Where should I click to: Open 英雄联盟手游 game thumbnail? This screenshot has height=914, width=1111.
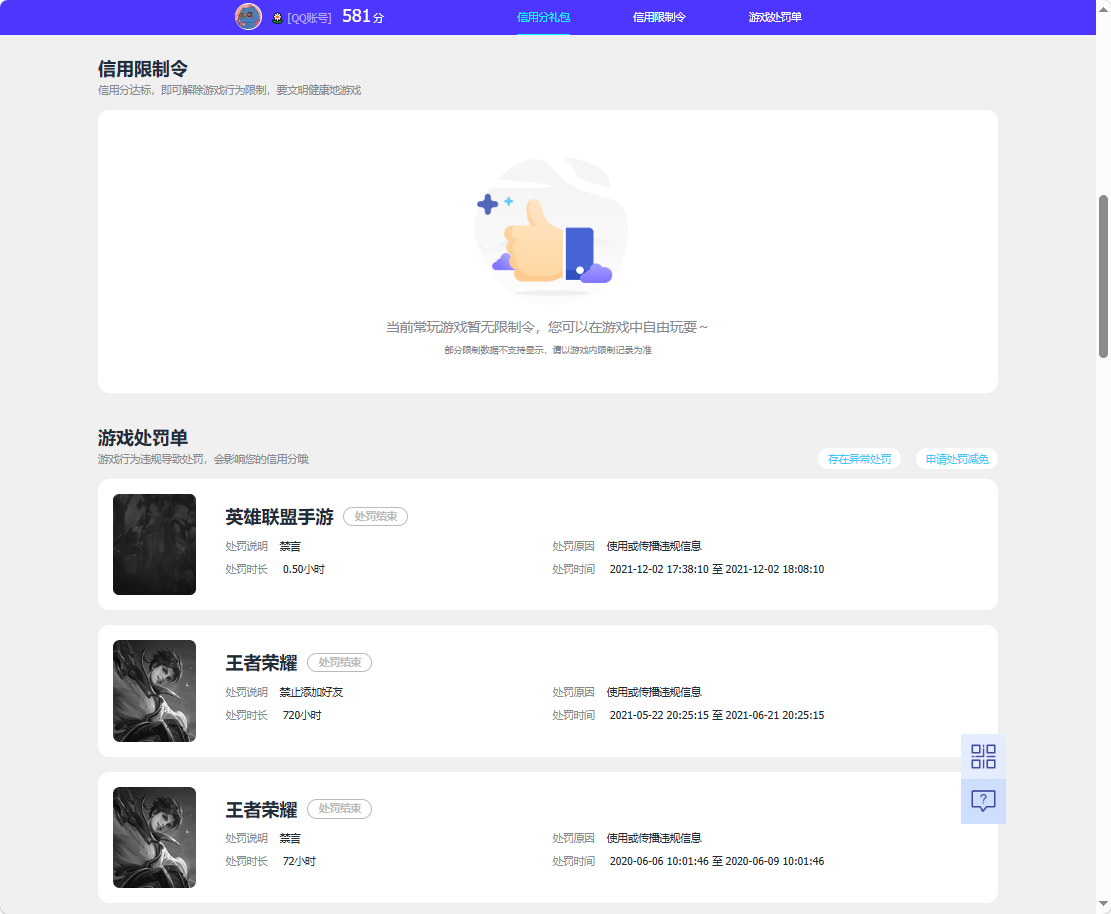coord(154,544)
